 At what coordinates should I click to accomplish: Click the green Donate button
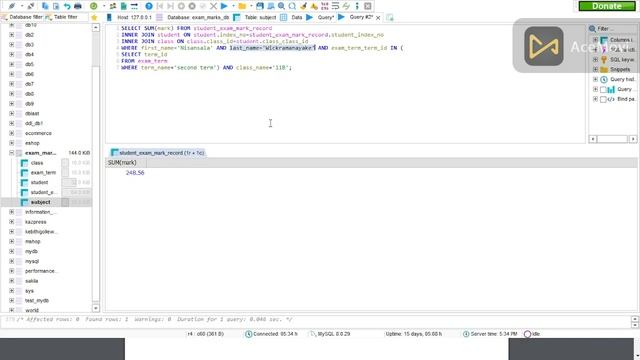(x=607, y=6)
